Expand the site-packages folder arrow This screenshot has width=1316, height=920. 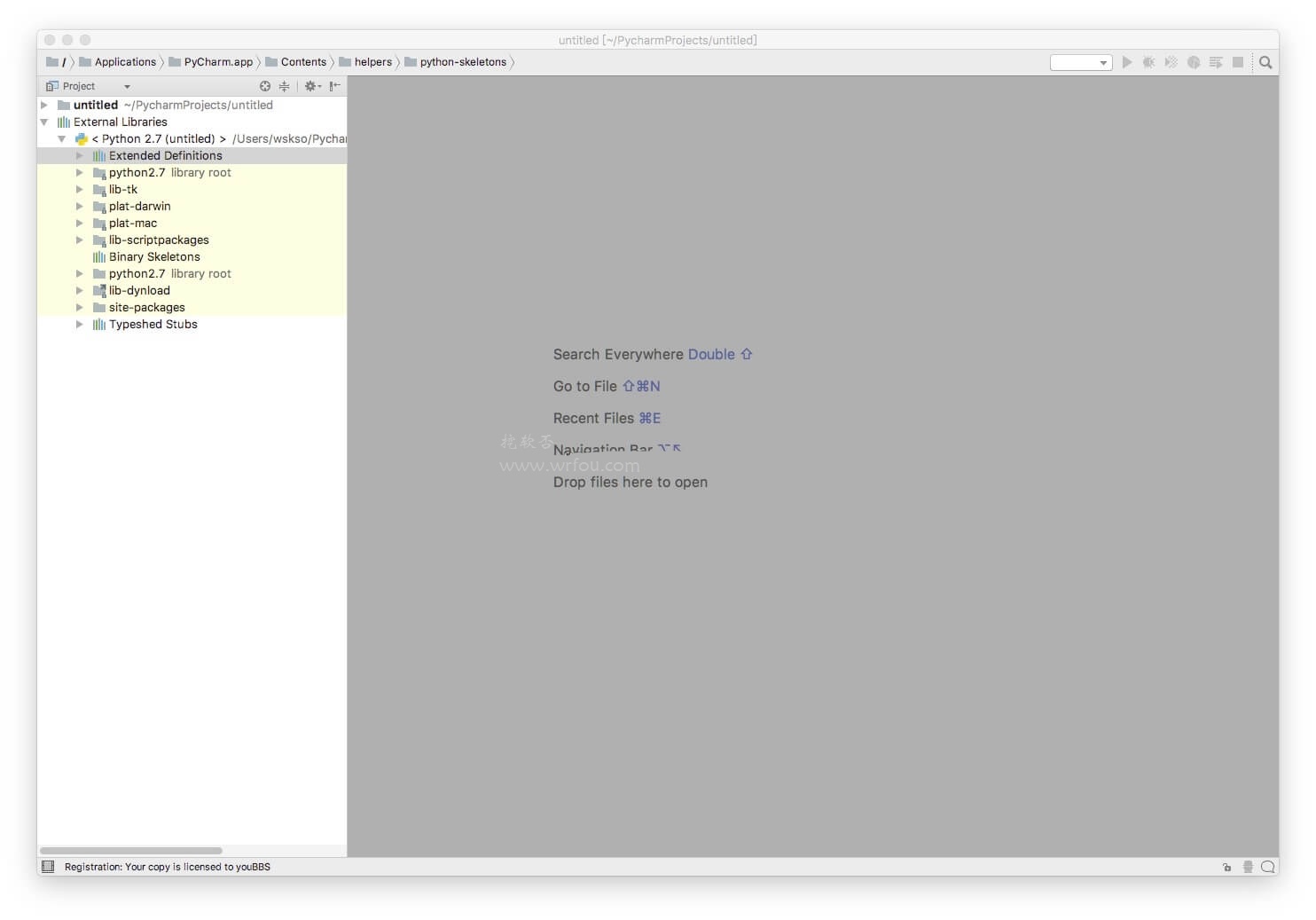pyautogui.click(x=80, y=307)
